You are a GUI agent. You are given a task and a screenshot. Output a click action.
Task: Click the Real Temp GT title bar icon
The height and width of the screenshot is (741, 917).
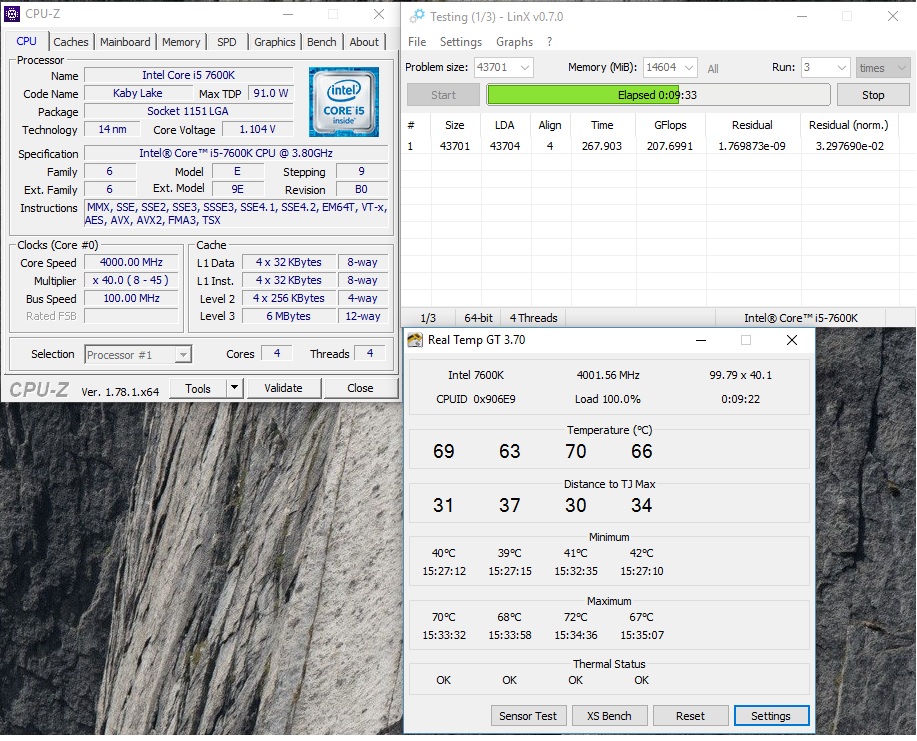coord(415,340)
